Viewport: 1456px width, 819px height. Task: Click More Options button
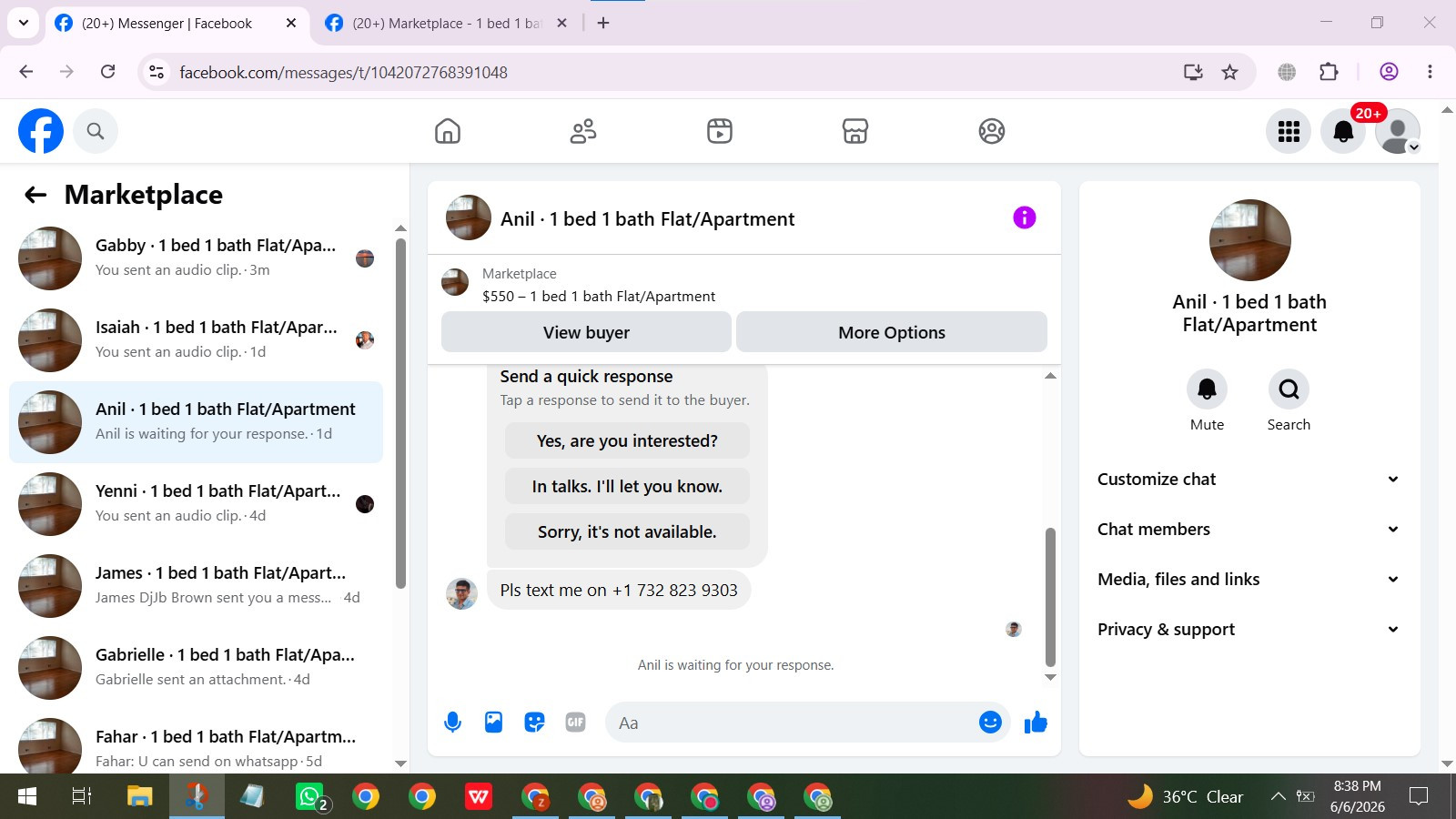click(892, 332)
